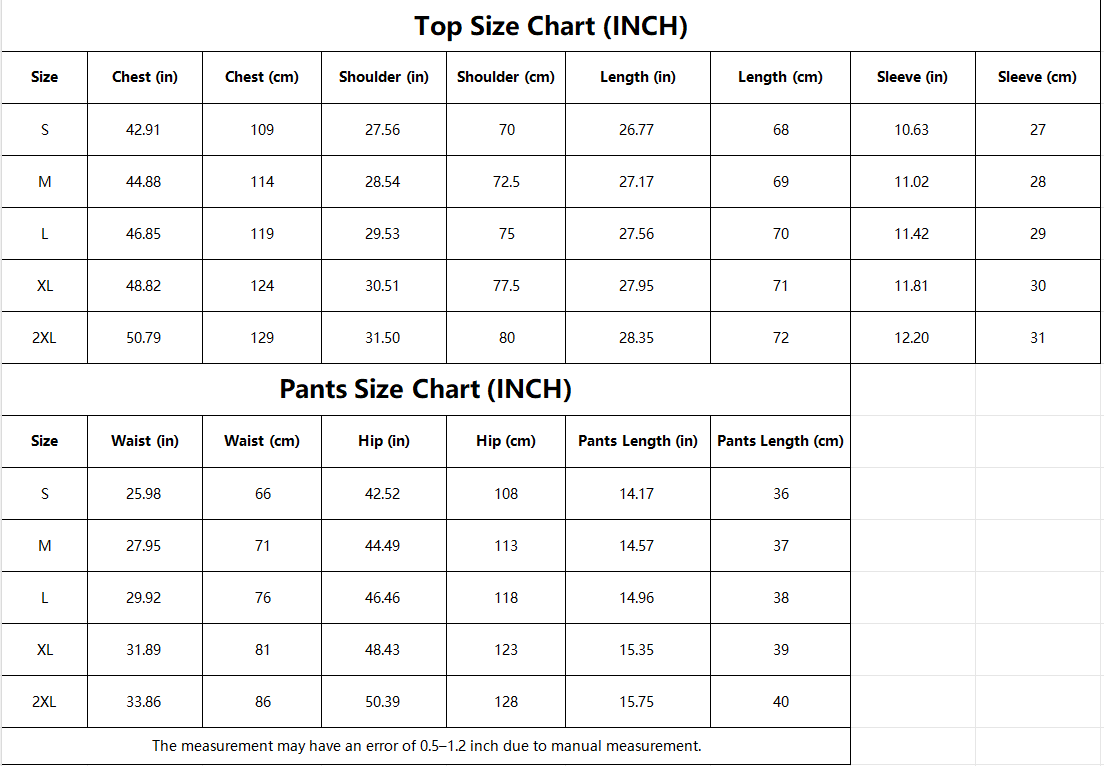The image size is (1104, 766).
Task: Select the 2XL row label in top chart
Action: (44, 338)
